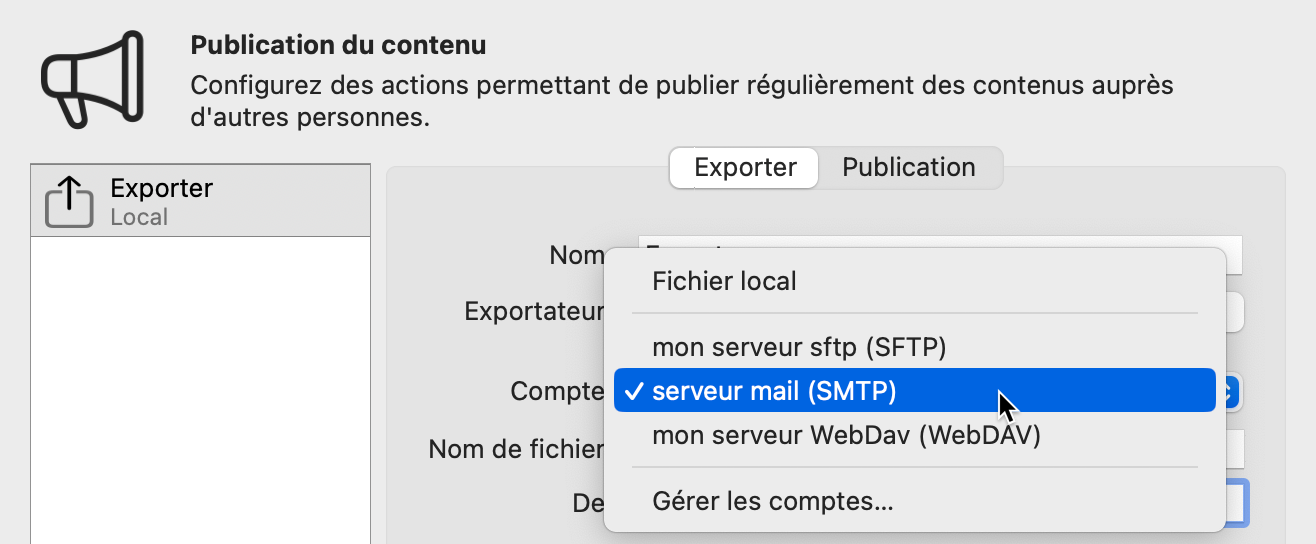1316x544 pixels.
Task: Click the focused field below Nom de fichier
Action: pyautogui.click(x=1236, y=503)
